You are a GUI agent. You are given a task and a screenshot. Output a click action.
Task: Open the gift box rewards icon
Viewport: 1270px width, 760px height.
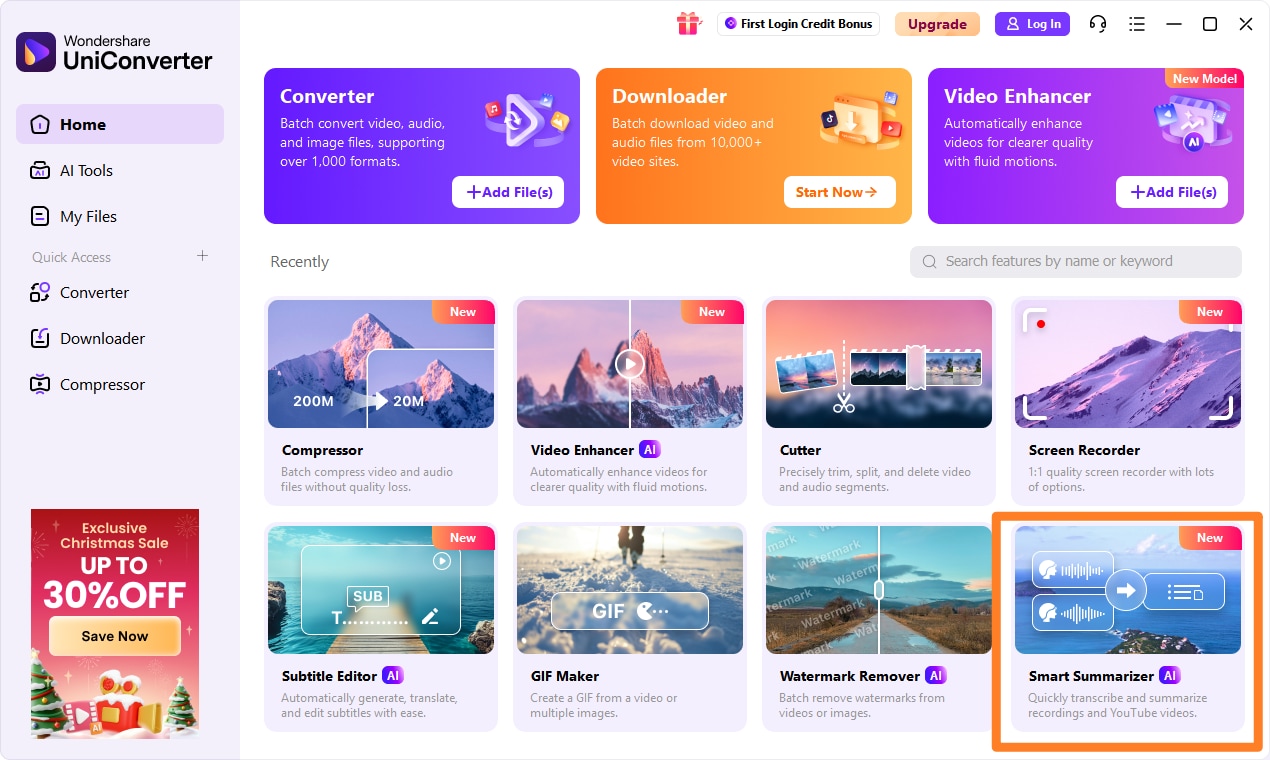689,24
